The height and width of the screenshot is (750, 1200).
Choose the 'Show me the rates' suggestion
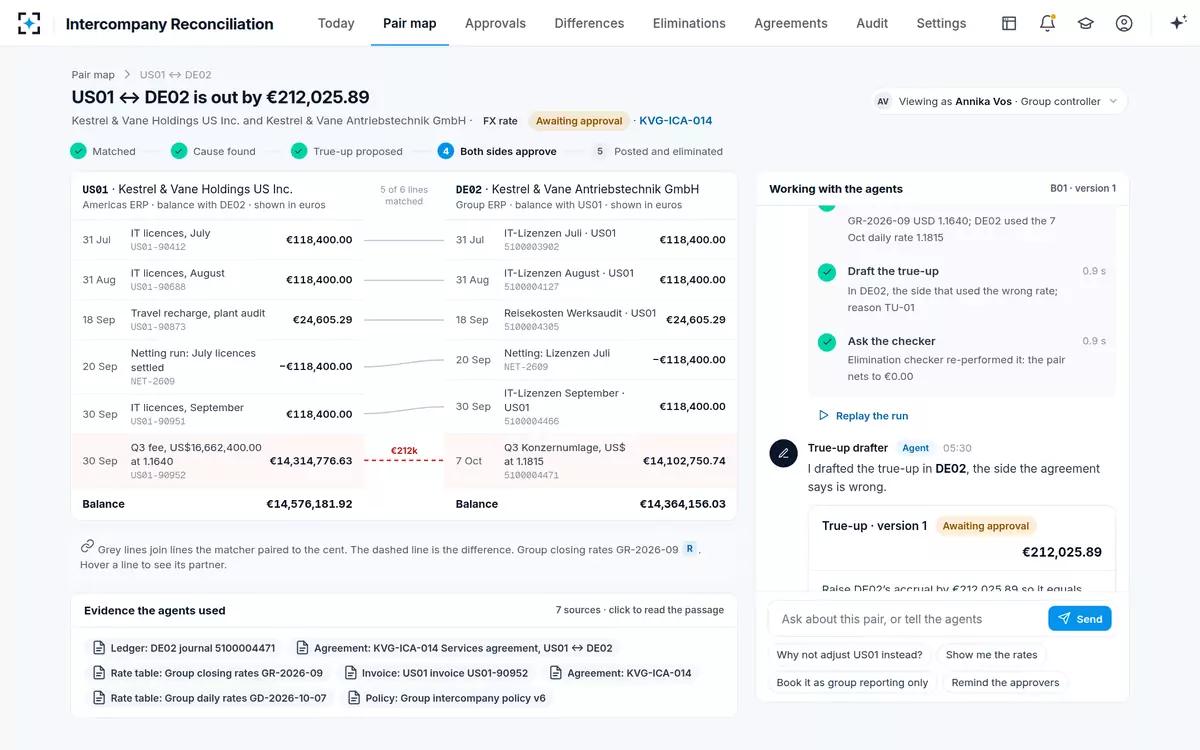992,655
